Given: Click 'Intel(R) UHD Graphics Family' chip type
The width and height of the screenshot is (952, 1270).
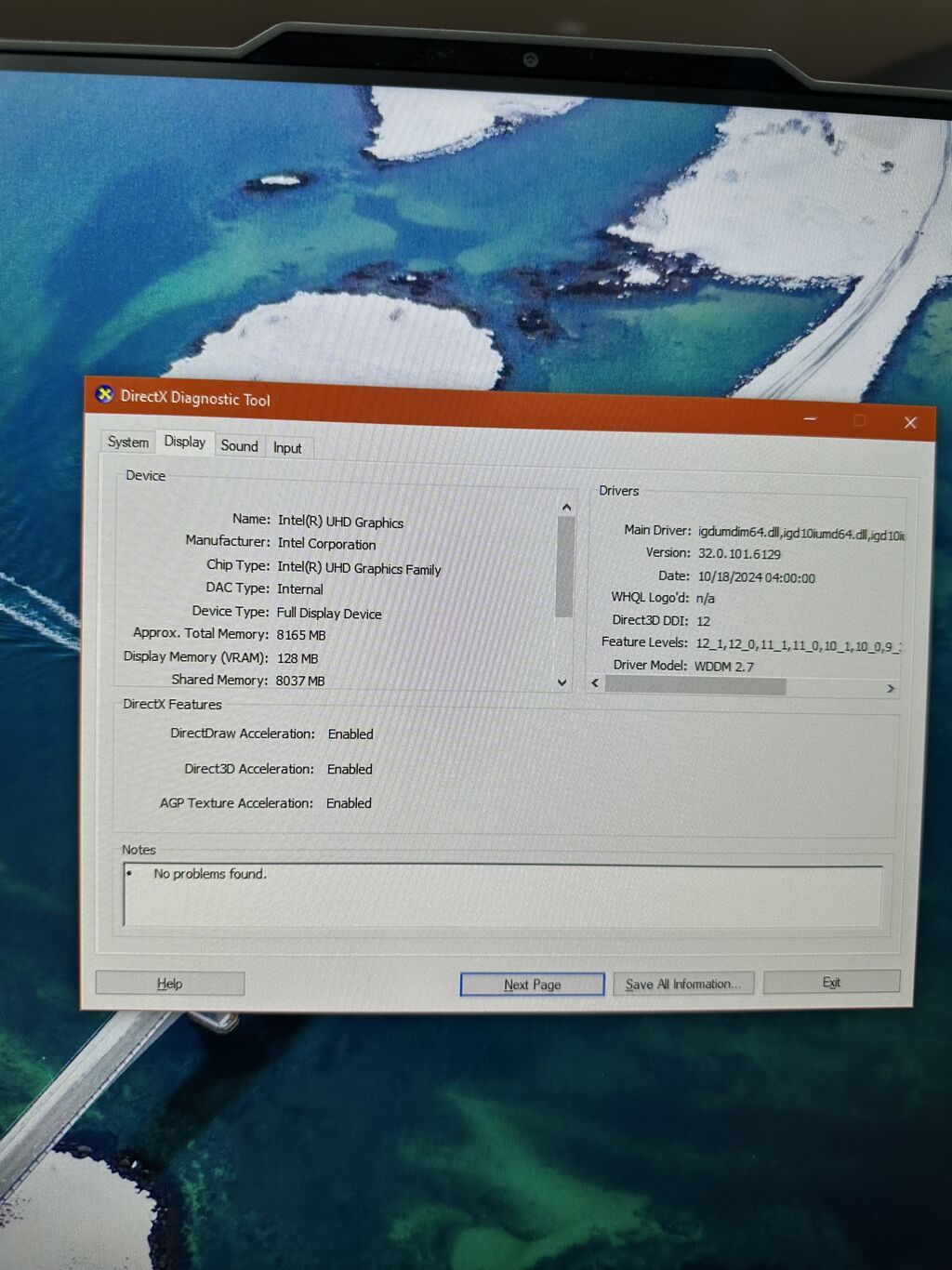Looking at the screenshot, I should click(x=359, y=568).
